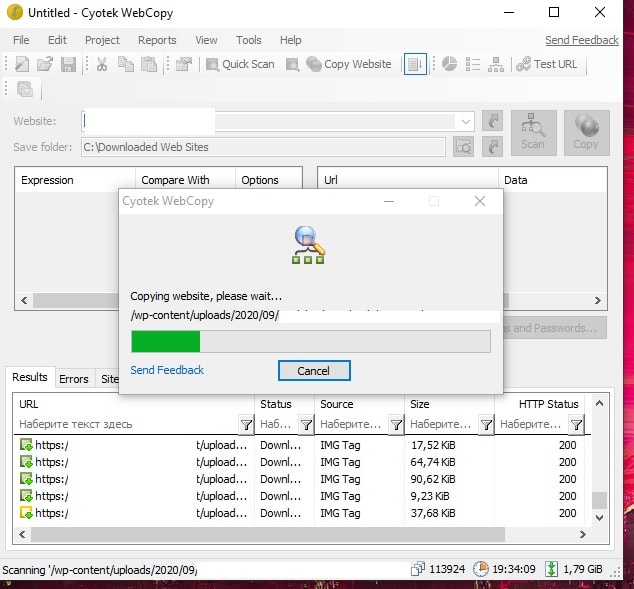The image size is (634, 589).
Task: Start a Quick Scan from toolbar
Action: pos(240,64)
